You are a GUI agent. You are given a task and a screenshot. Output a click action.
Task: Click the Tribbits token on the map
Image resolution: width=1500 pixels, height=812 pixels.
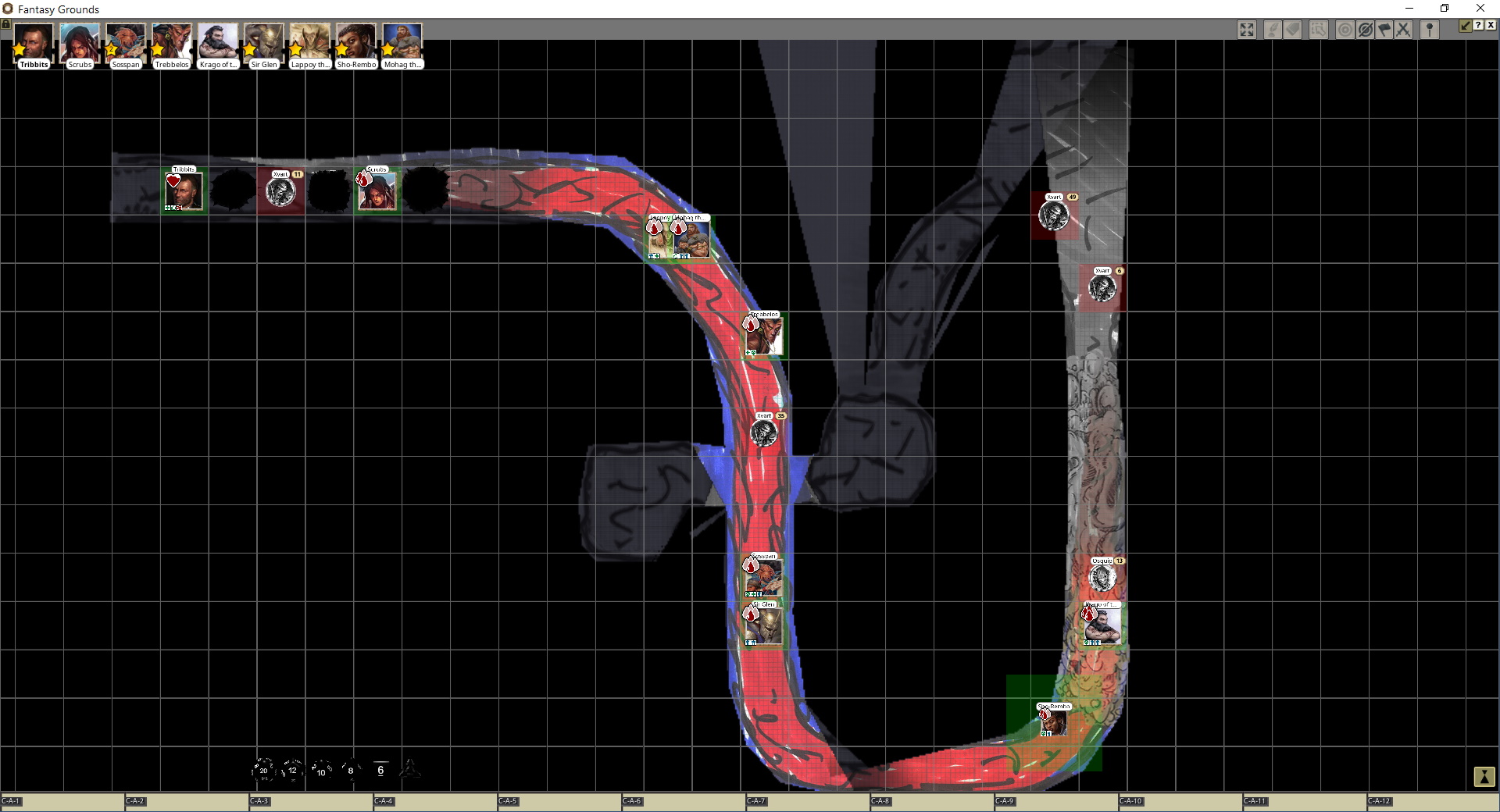pos(184,191)
